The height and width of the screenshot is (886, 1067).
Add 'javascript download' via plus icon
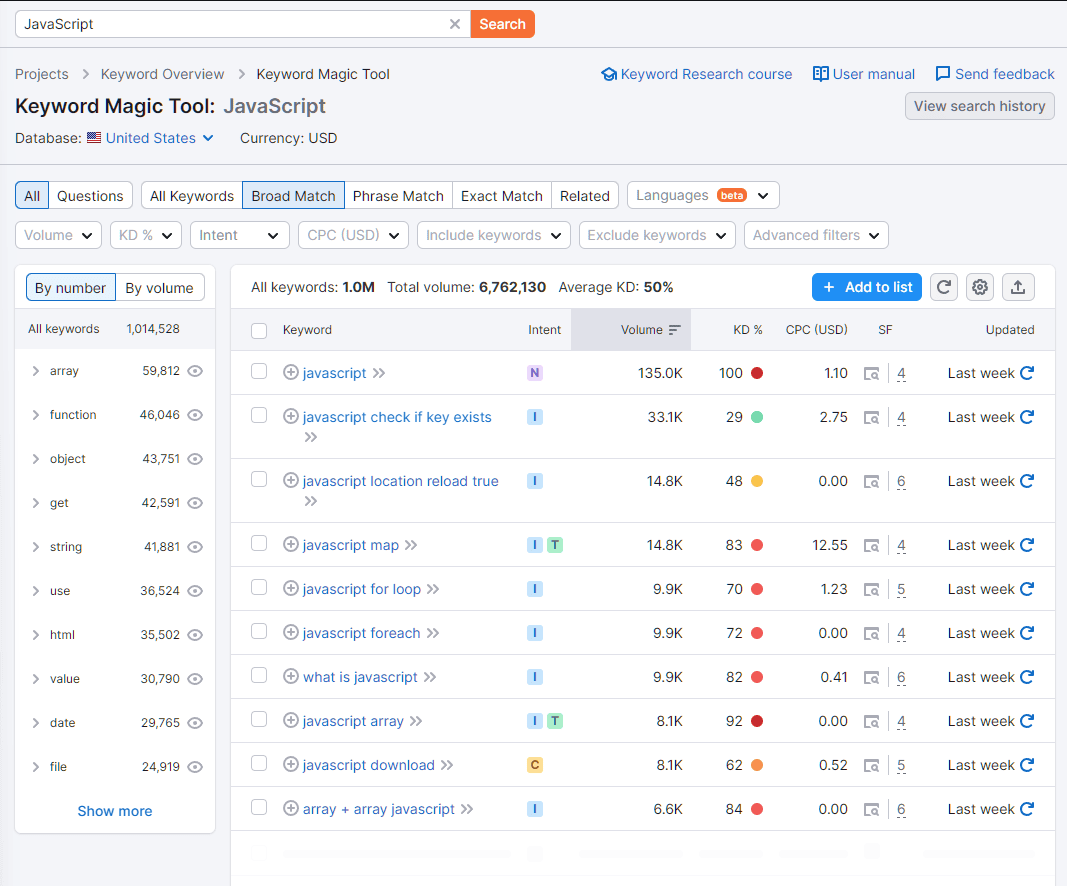point(291,764)
